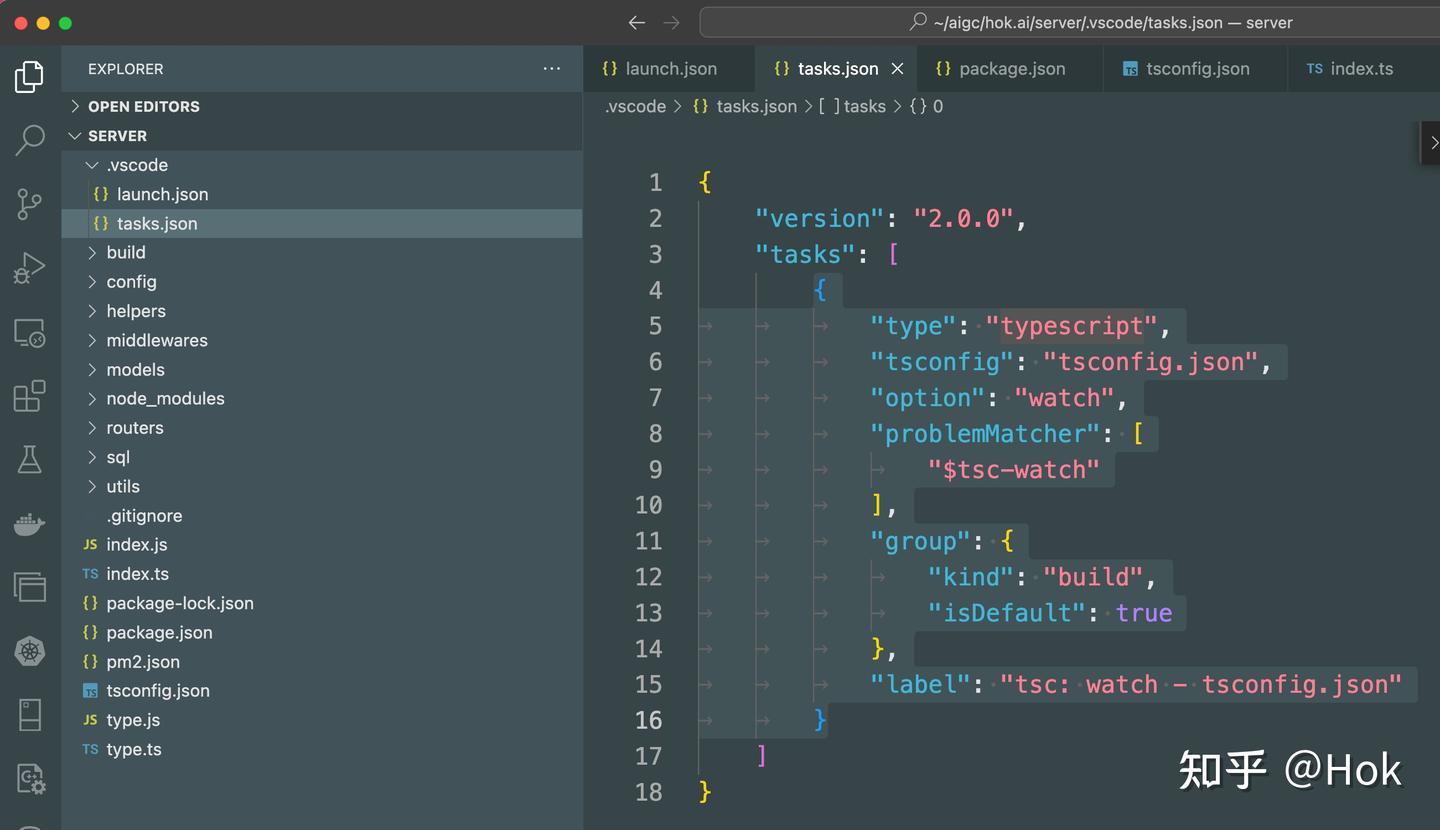Open the Source Control view
Screen dimensions: 1440x830
29,203
